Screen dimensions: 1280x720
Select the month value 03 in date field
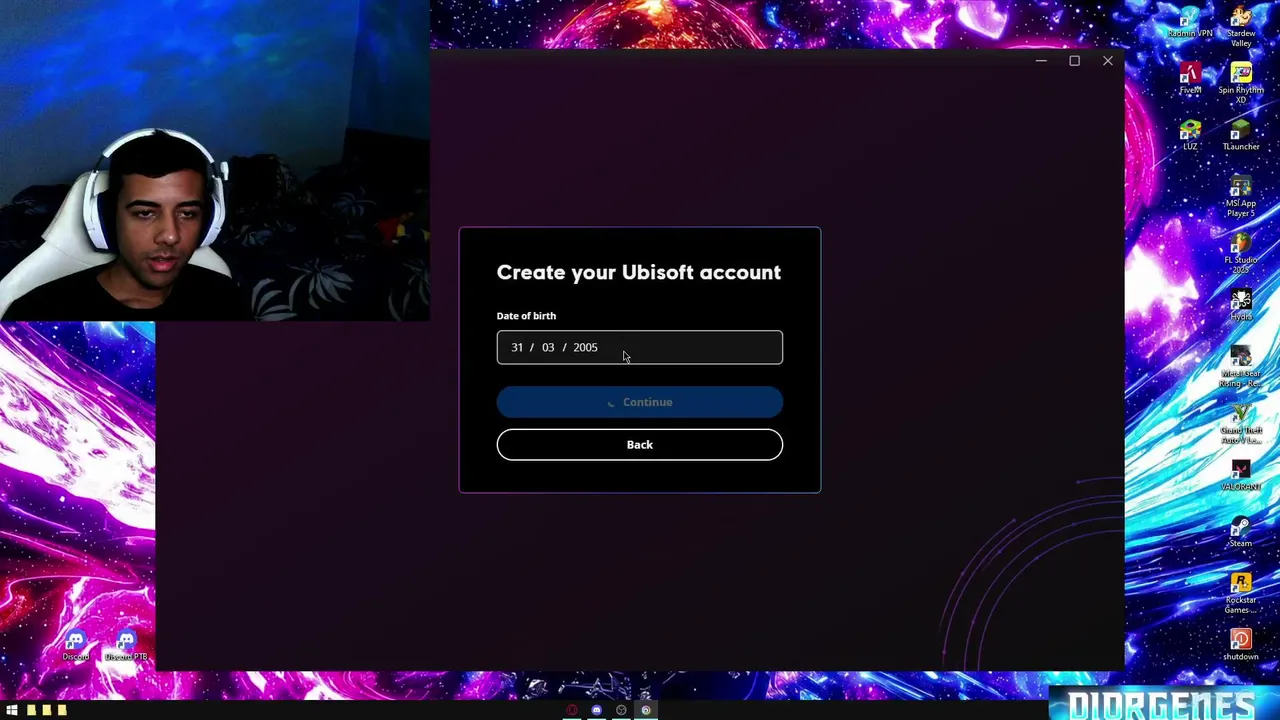pos(548,347)
